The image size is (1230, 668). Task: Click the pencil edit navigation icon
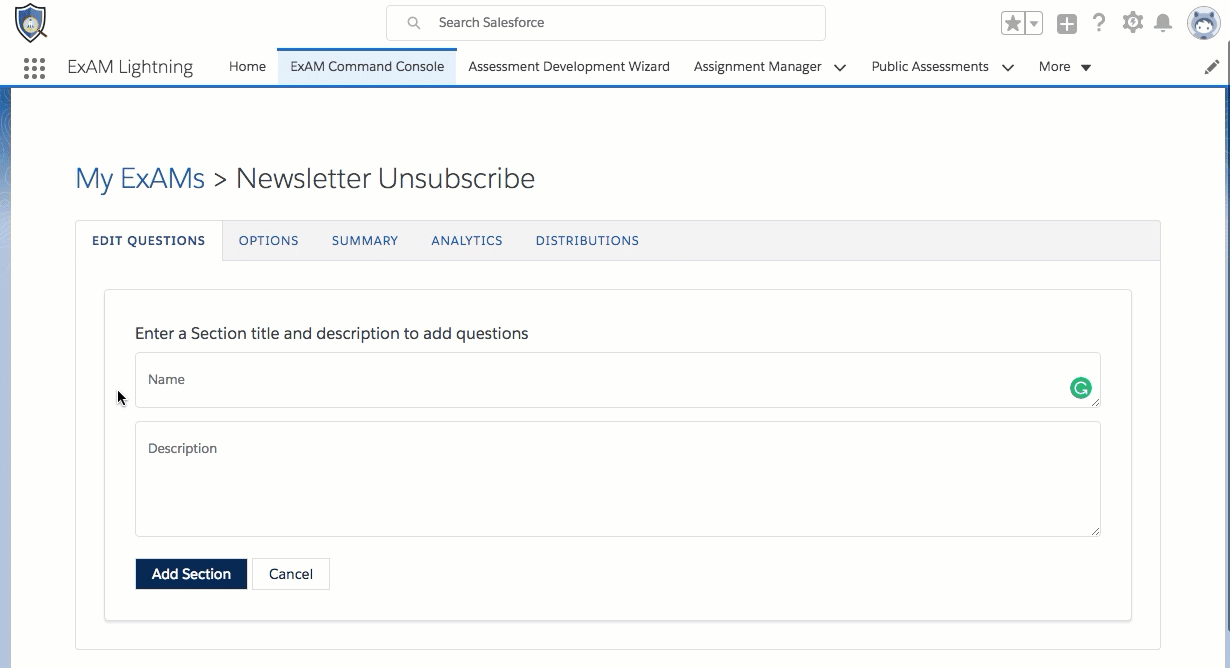[x=1212, y=67]
